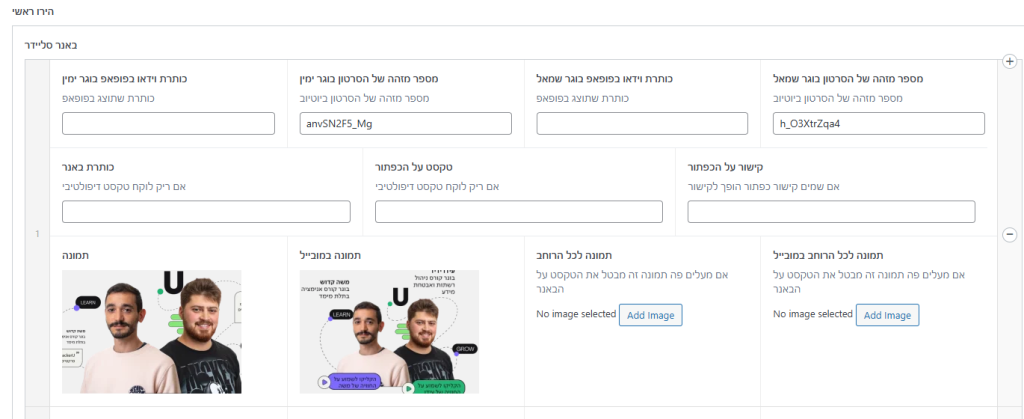
Task: Focus the empty input under כותרת וידאו בפופאפ בוגר שמאל
Action: click(642, 123)
